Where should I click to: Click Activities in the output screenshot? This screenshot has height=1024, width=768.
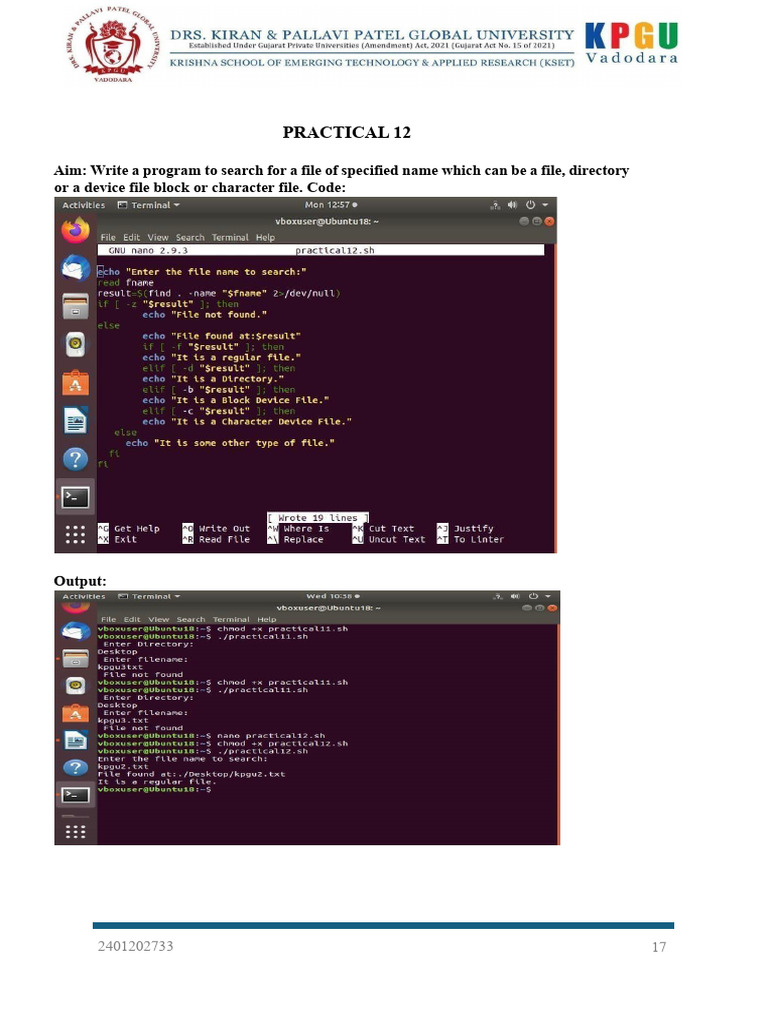point(84,596)
